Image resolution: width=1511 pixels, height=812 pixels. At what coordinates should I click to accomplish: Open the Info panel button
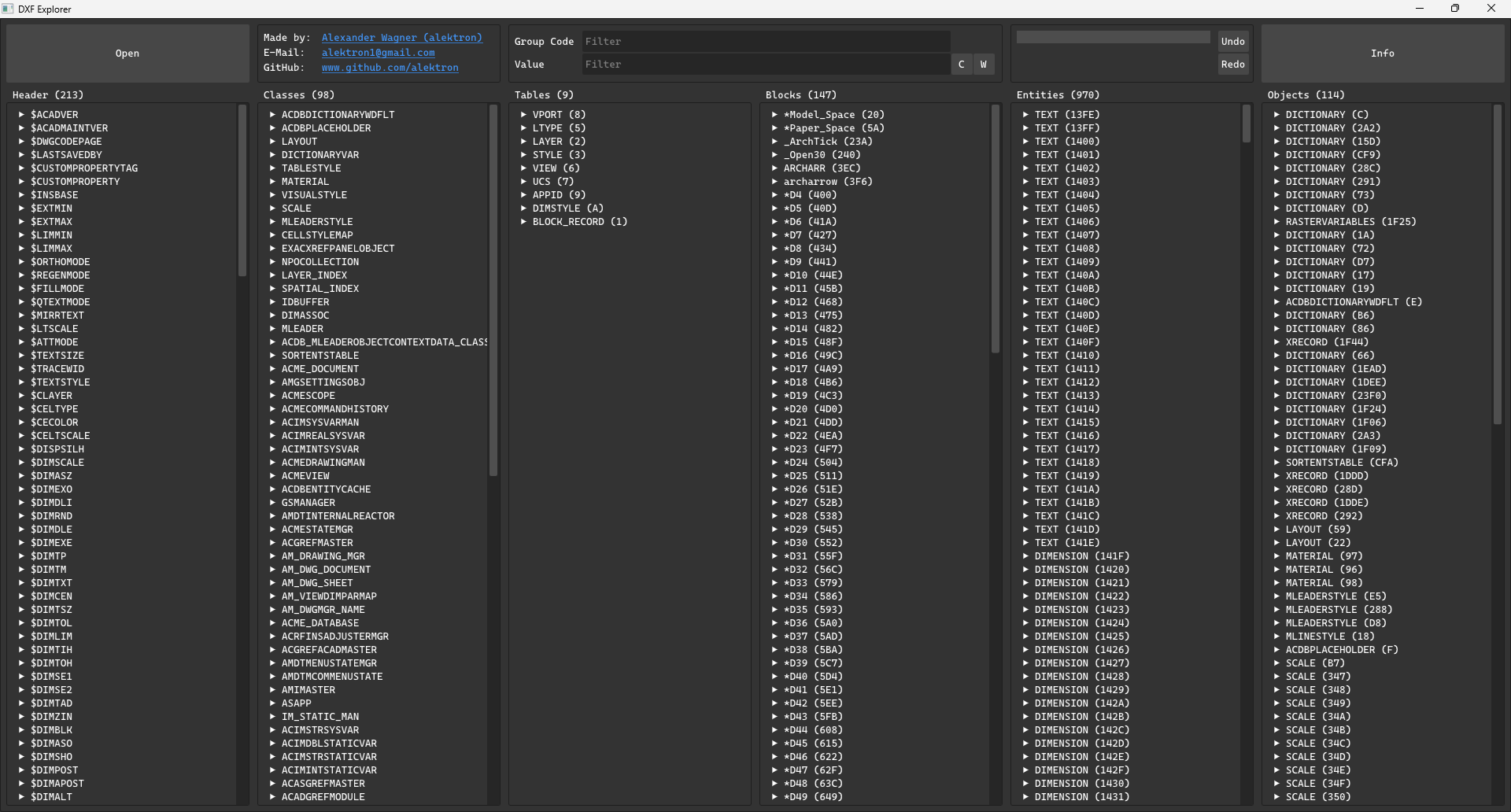[x=1382, y=54]
